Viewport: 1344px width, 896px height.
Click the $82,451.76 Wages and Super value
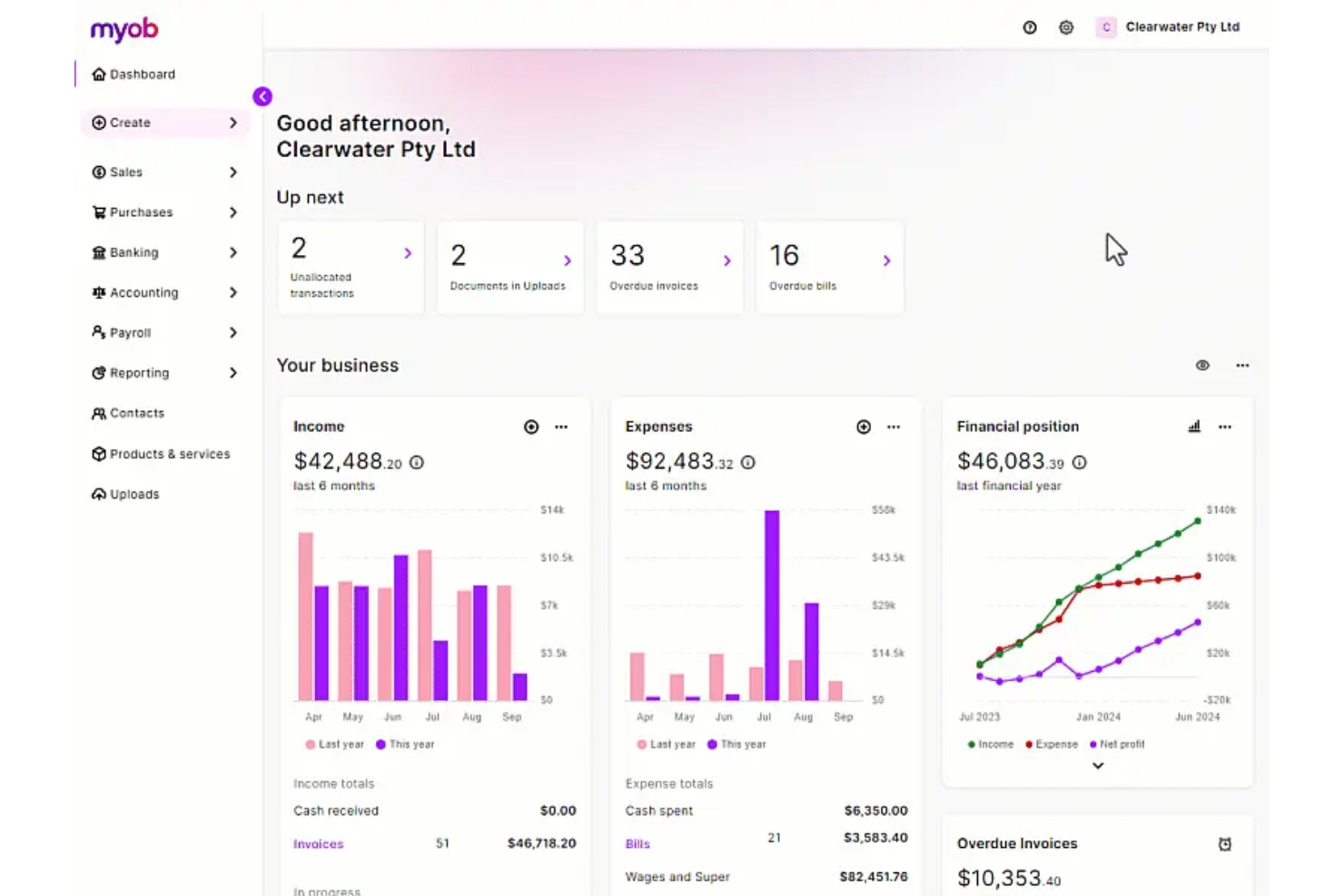pos(873,877)
